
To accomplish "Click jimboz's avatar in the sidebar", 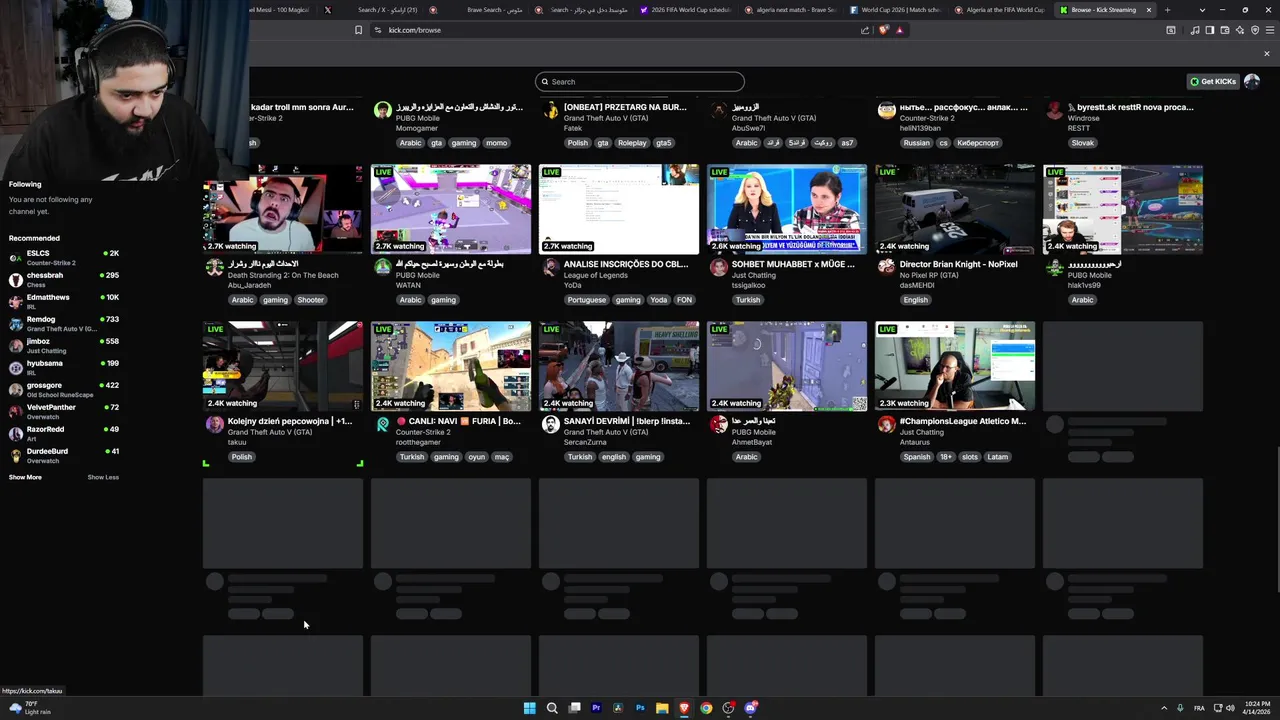I will coord(15,345).
